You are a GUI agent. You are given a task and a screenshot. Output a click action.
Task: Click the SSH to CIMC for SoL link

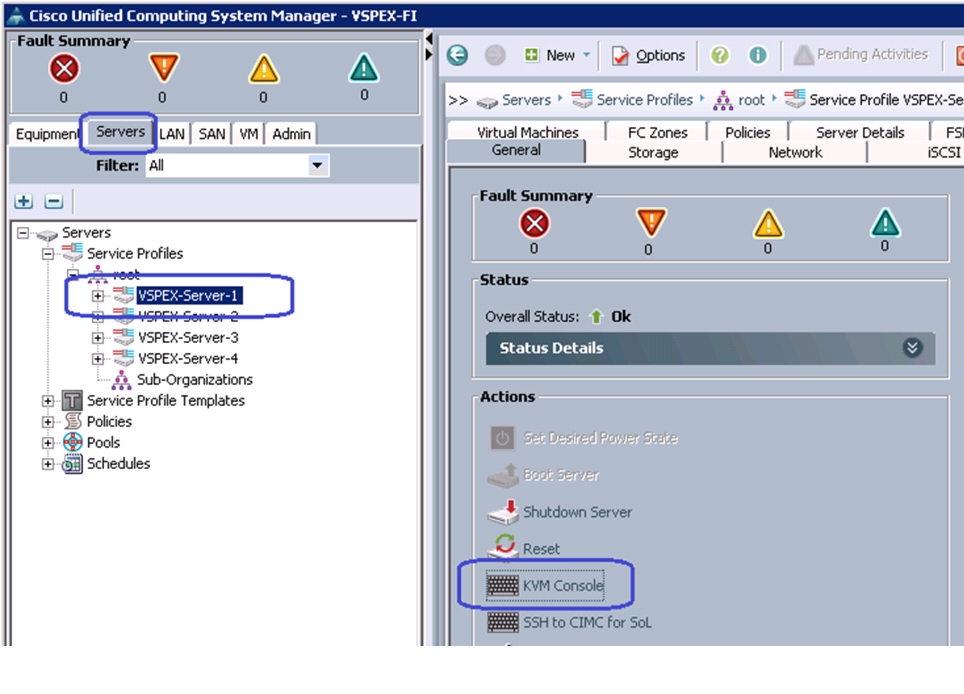click(x=587, y=623)
